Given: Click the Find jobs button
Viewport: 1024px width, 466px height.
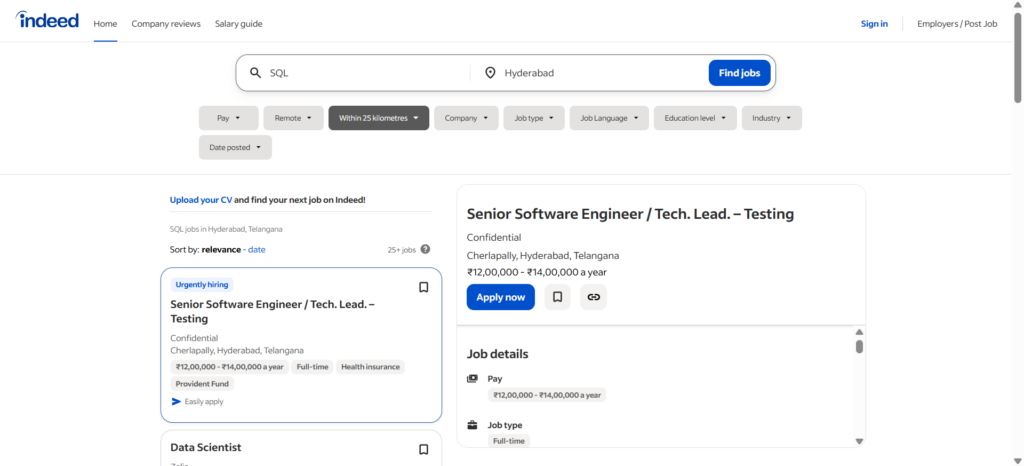Looking at the screenshot, I should [x=739, y=73].
